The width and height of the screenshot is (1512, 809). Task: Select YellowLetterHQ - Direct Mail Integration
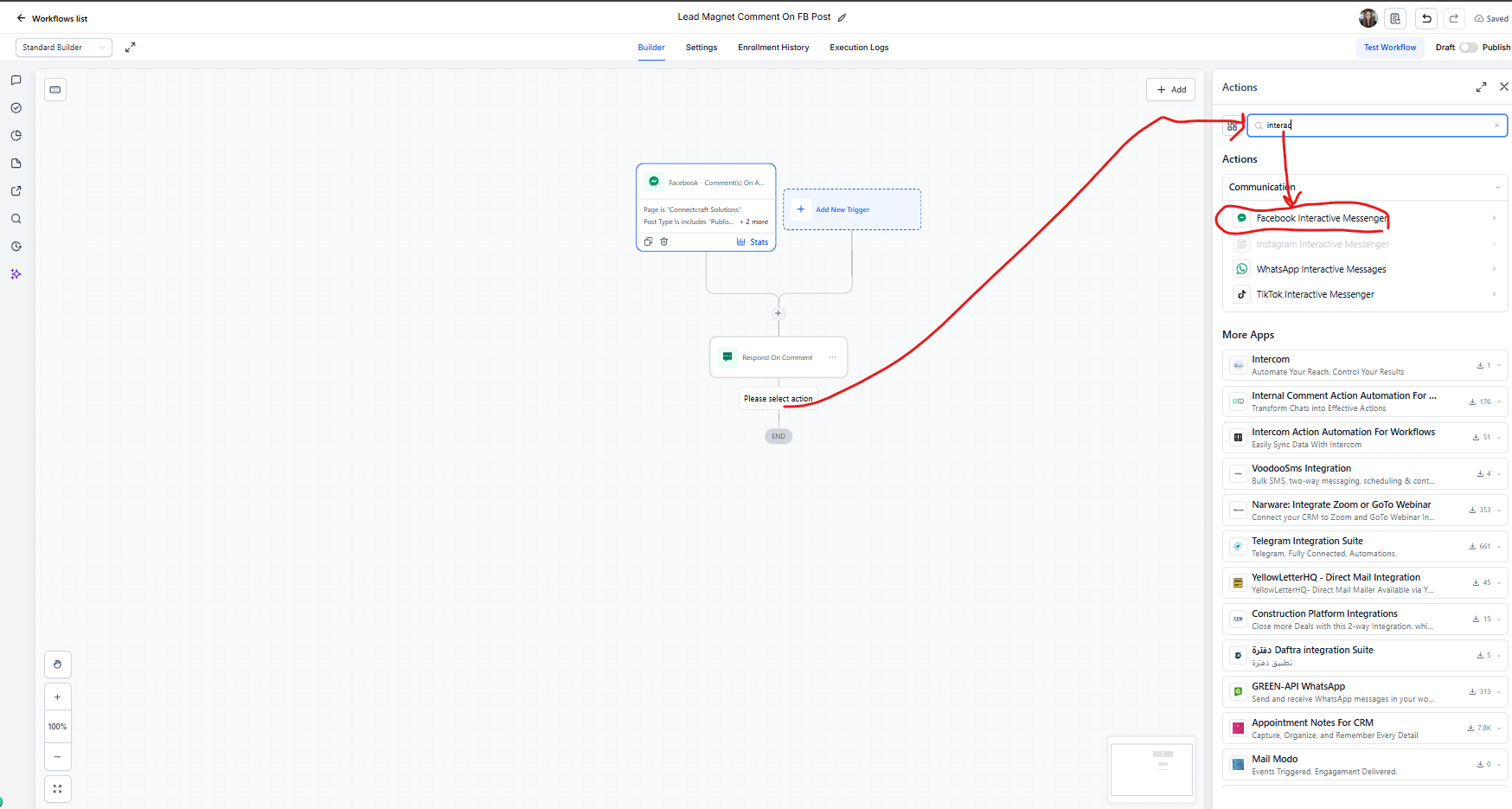click(1365, 583)
